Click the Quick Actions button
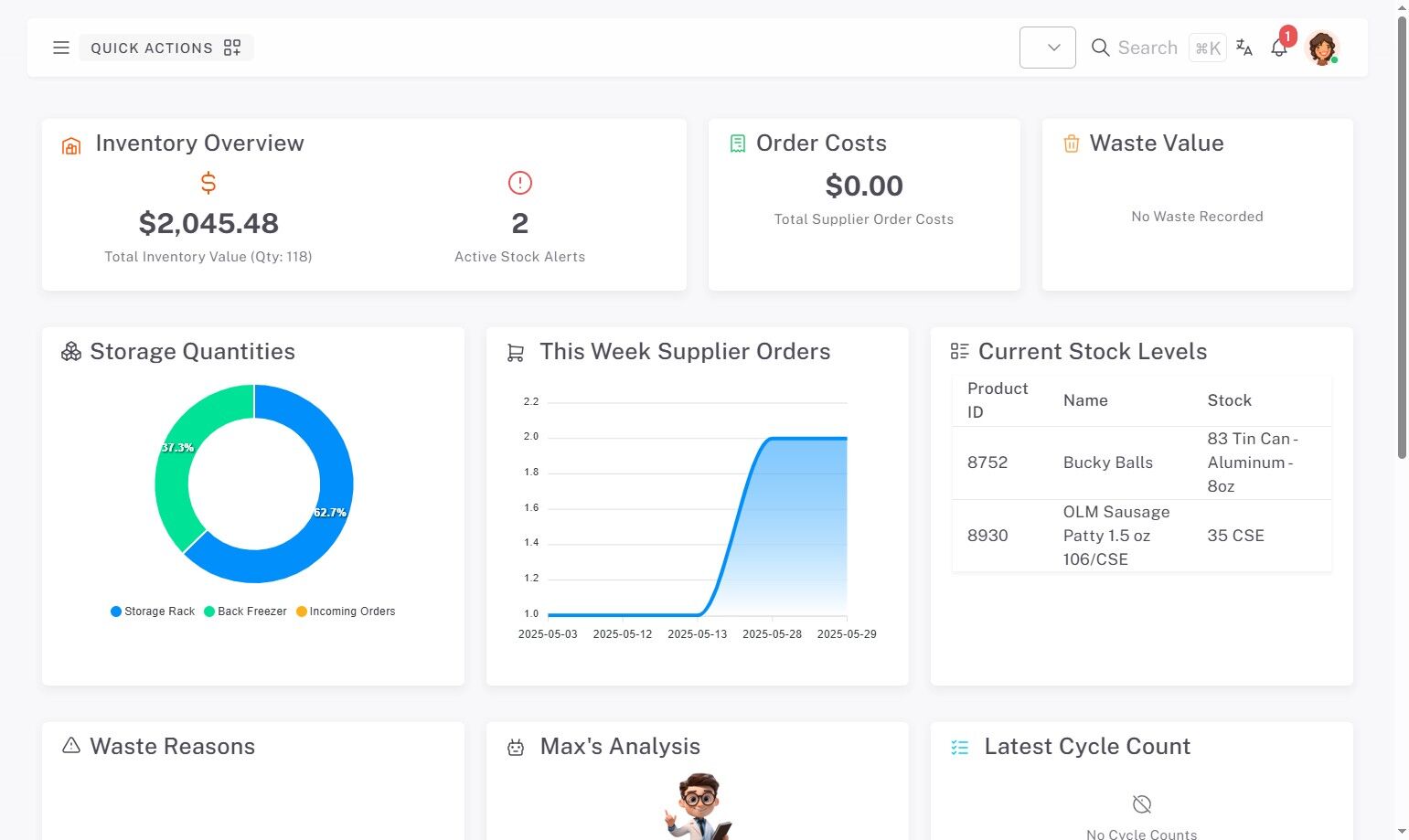The image size is (1409, 840). [166, 48]
